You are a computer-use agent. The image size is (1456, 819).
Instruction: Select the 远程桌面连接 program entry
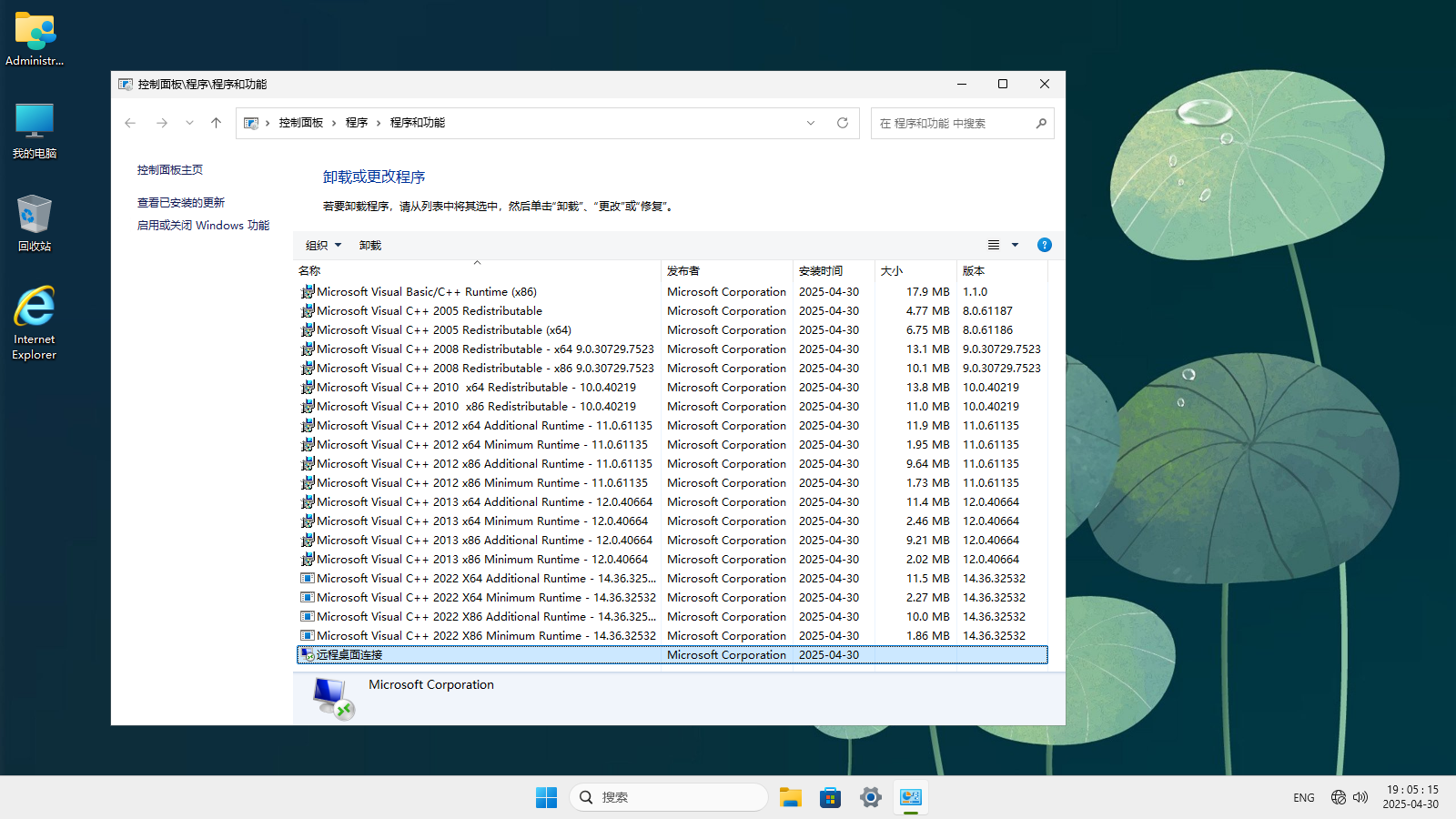tap(672, 655)
